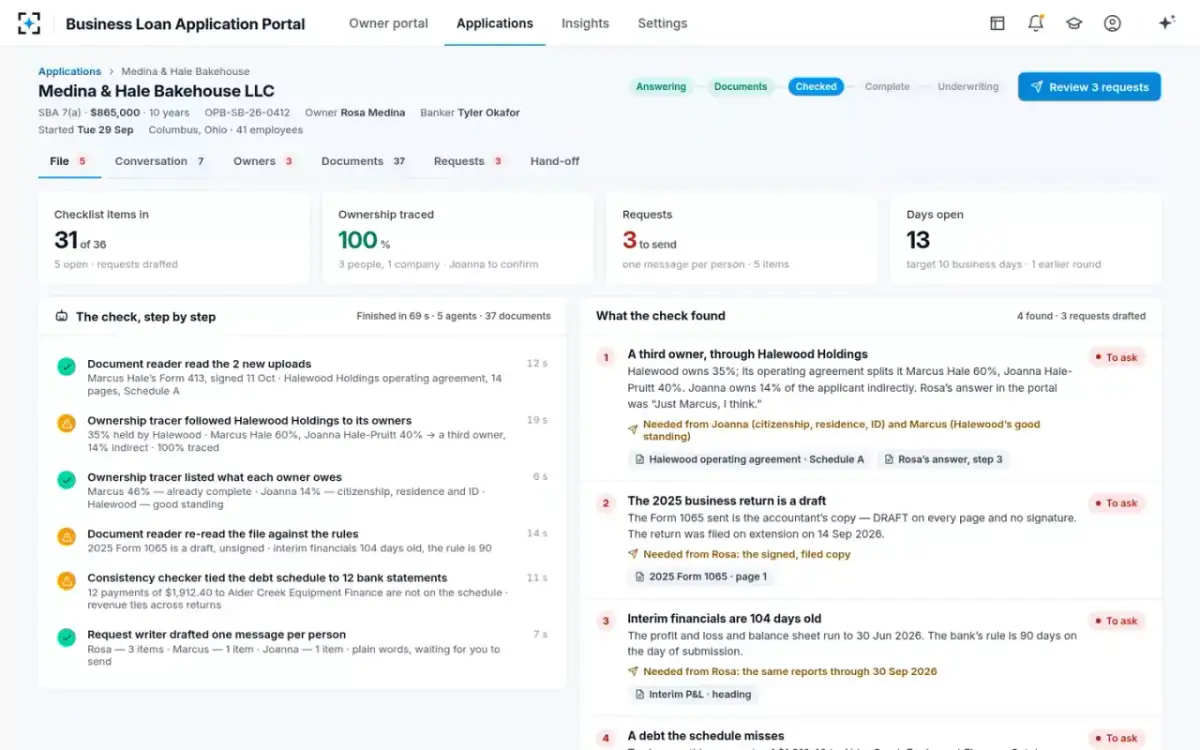Go to the Owner portal tab
1200x750 pixels.
coord(388,23)
